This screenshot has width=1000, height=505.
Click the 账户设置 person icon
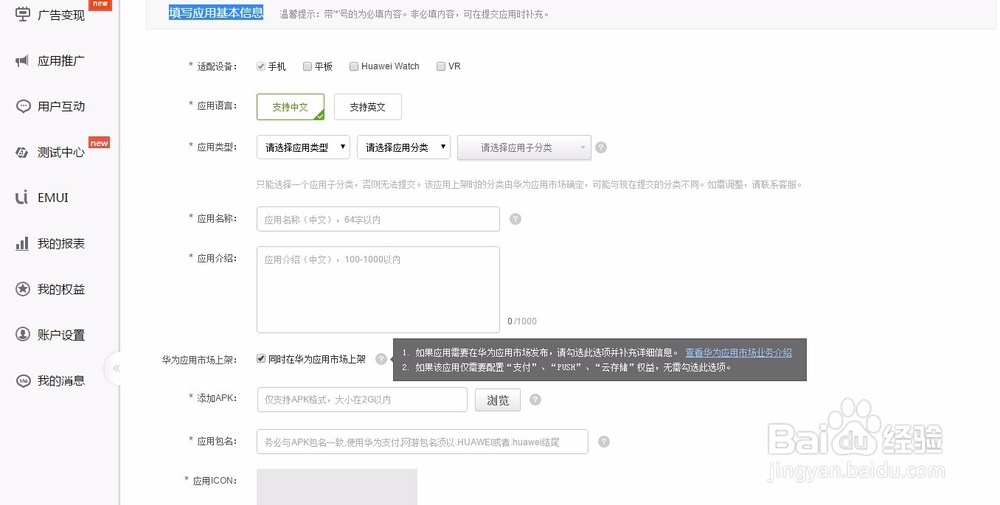click(23, 335)
